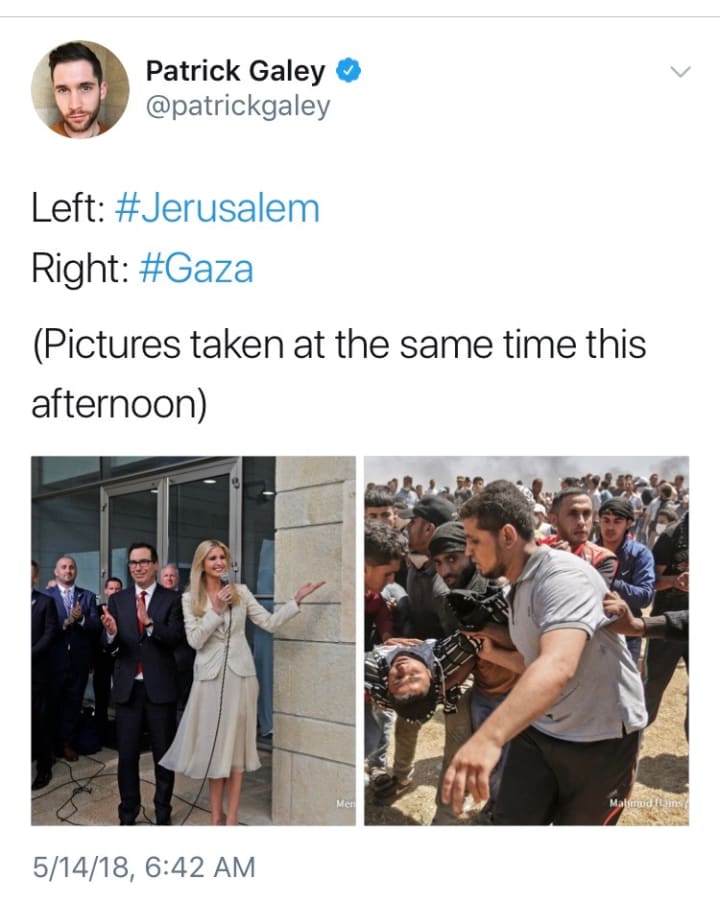This screenshot has width=720, height=902.
Task: Click the 5/14/18, 6:42 AM timestamp
Action: point(144,867)
